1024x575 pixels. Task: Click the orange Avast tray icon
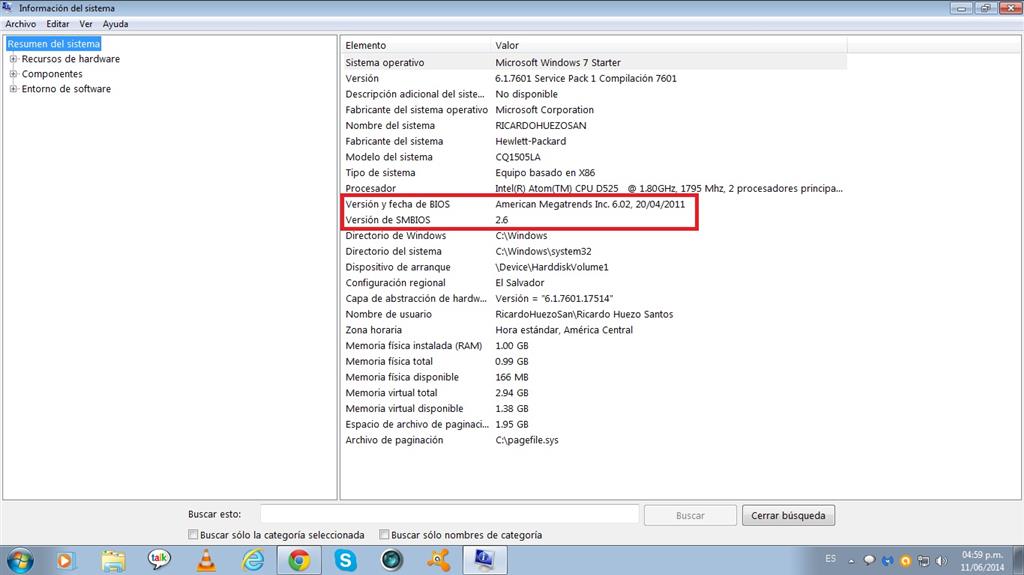pos(905,561)
